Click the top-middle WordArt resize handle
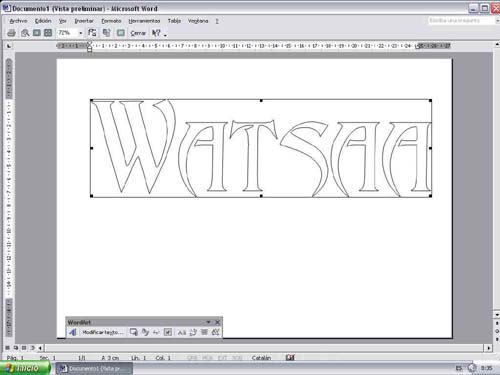Screen dimensions: 500x375 click(x=261, y=100)
